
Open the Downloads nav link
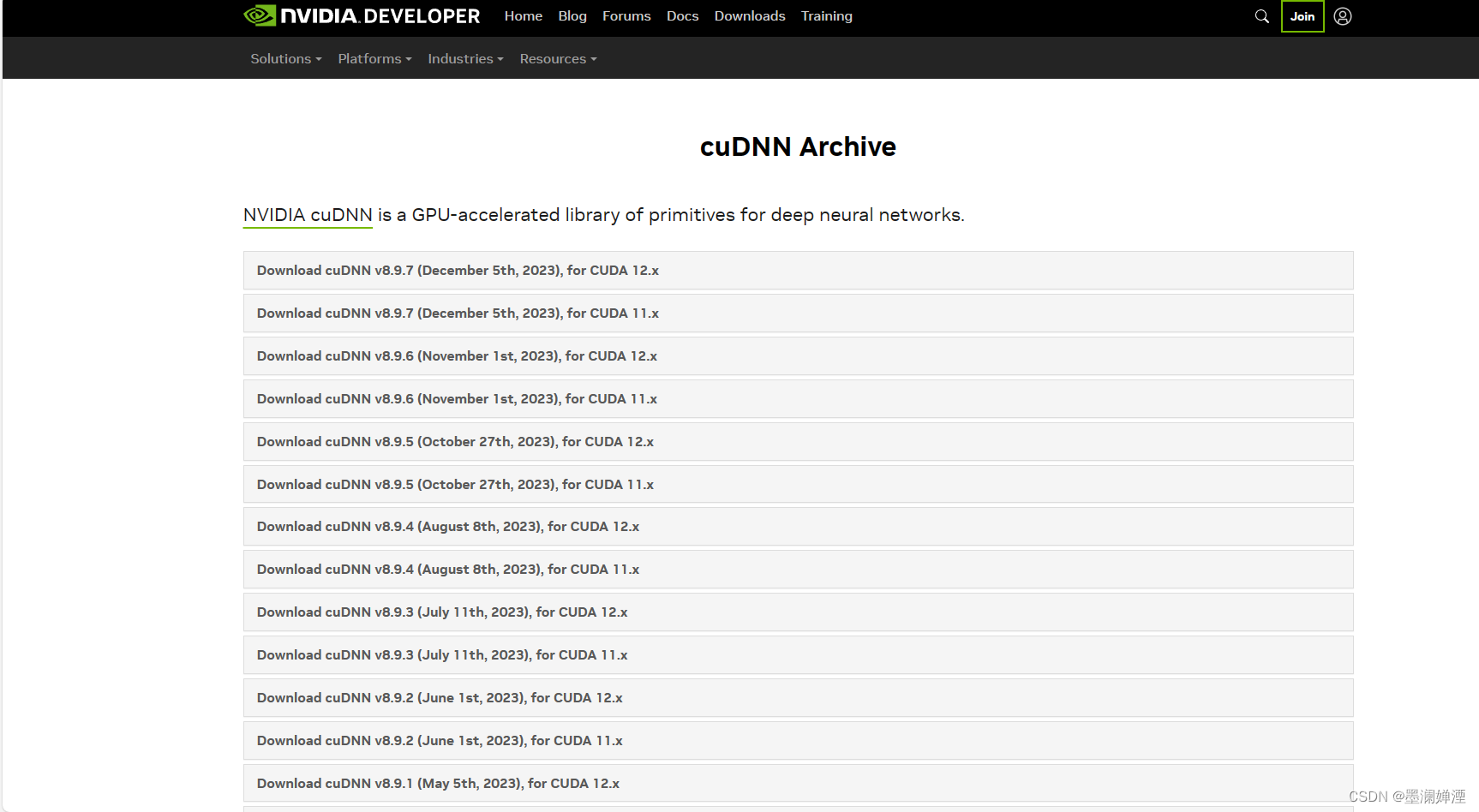[x=750, y=16]
